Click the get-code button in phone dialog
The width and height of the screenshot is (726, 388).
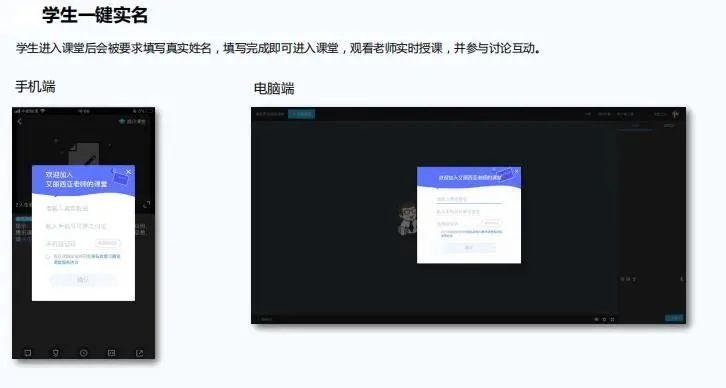pos(107,243)
